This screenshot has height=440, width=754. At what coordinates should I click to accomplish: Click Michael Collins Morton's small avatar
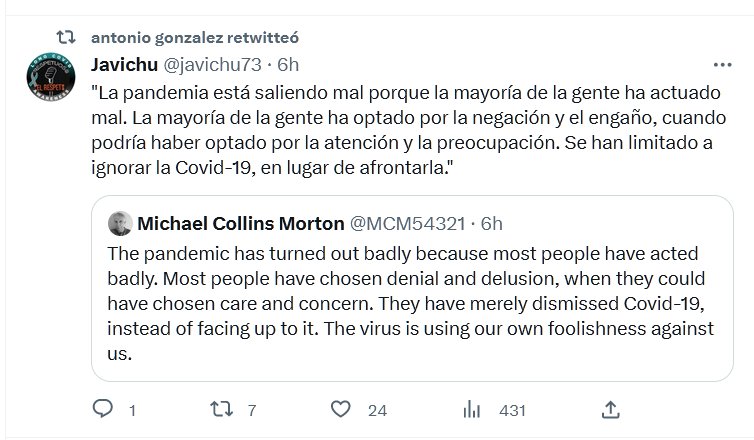pyautogui.click(x=119, y=223)
